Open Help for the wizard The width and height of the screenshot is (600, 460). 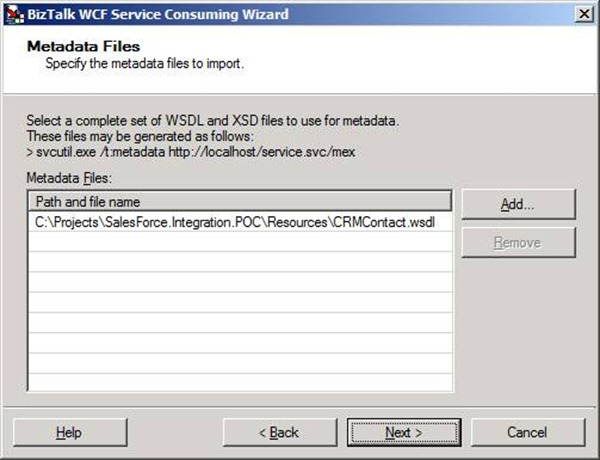[x=69, y=432]
